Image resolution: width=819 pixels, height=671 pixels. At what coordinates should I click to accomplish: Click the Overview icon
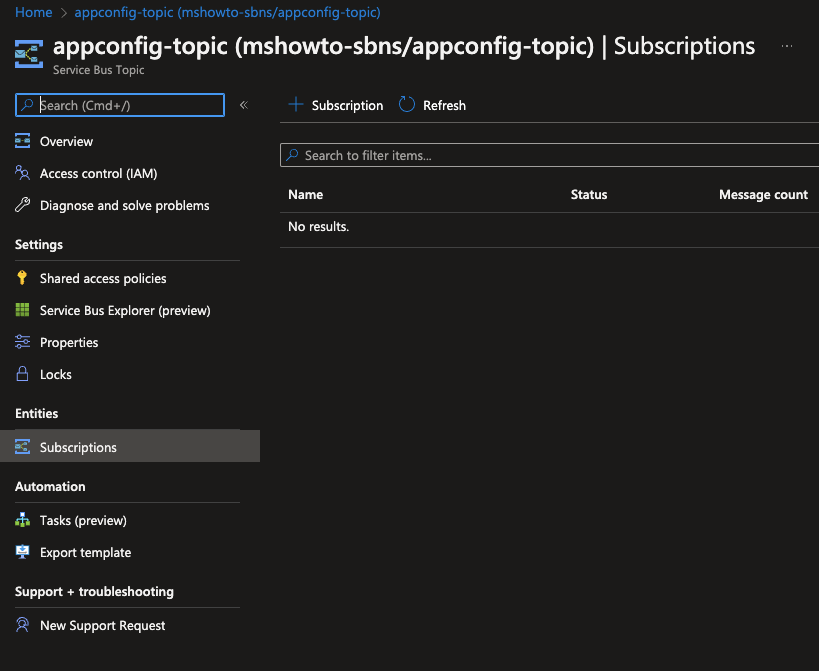pos(22,140)
